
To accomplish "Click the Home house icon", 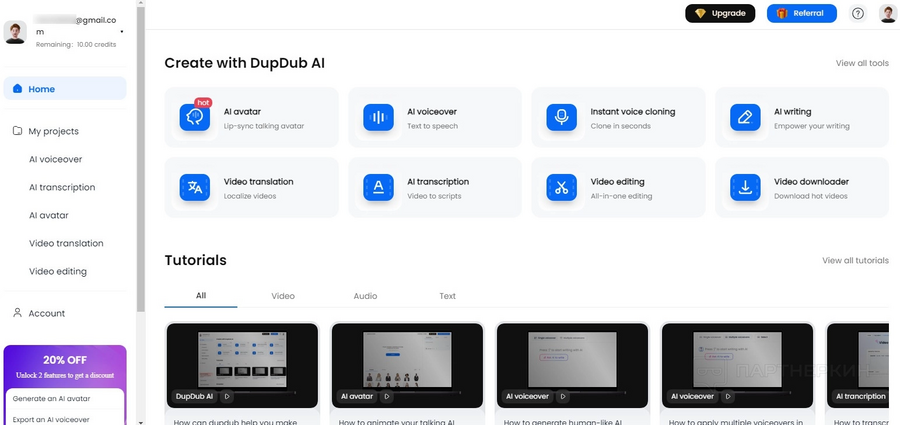I will 17,88.
